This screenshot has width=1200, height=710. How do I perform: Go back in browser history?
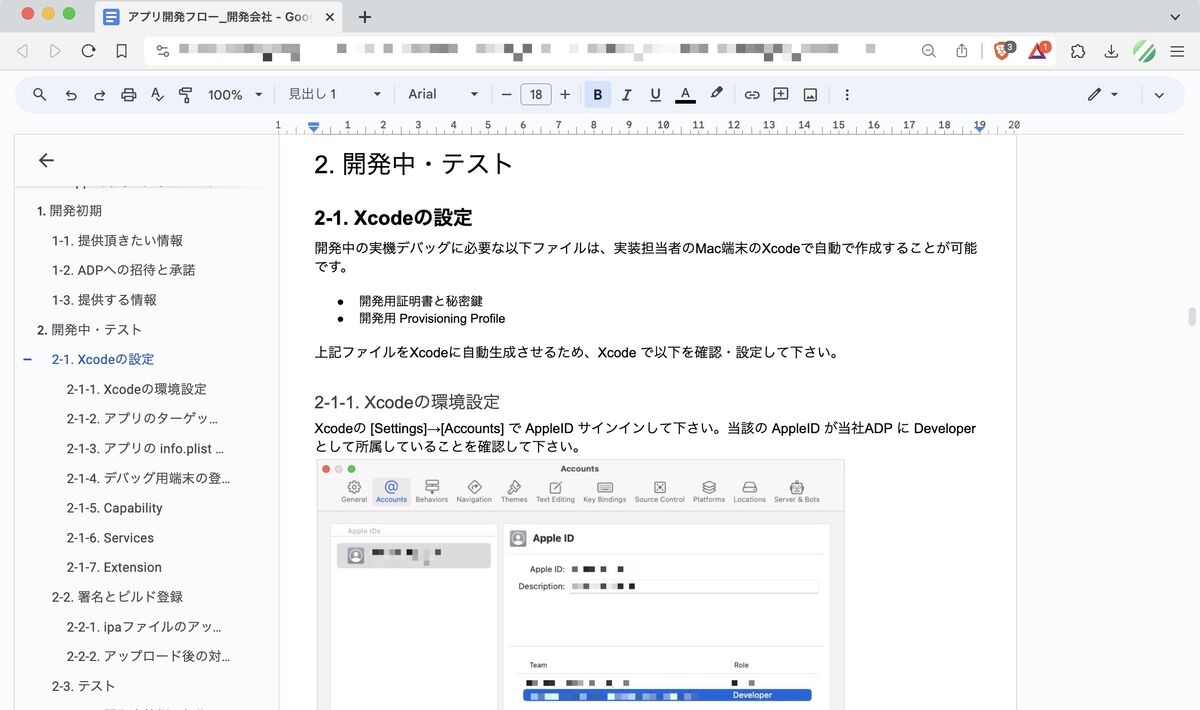(23, 51)
